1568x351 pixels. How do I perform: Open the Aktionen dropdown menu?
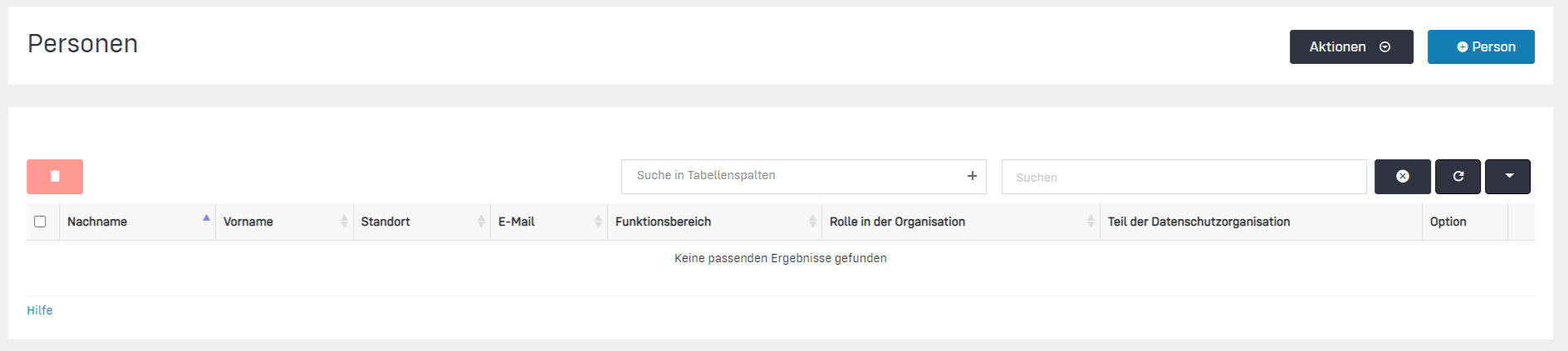(1350, 47)
